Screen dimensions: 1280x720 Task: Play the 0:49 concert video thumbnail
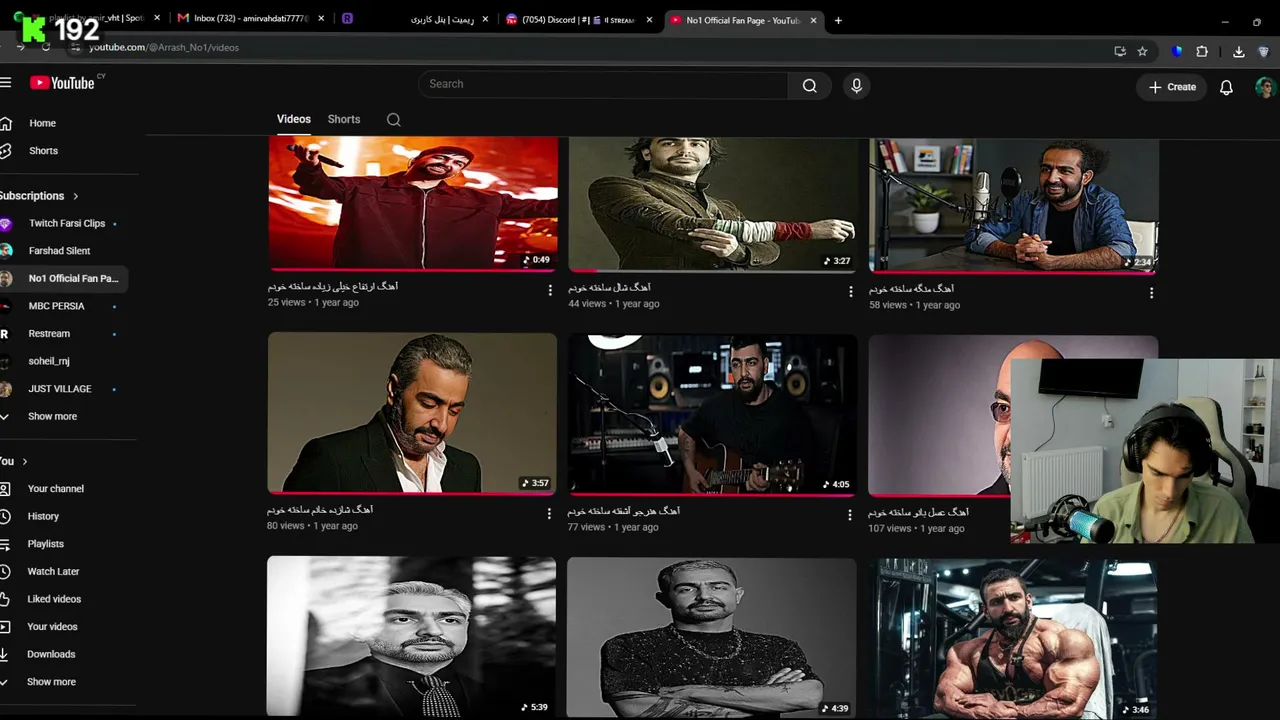tap(413, 204)
